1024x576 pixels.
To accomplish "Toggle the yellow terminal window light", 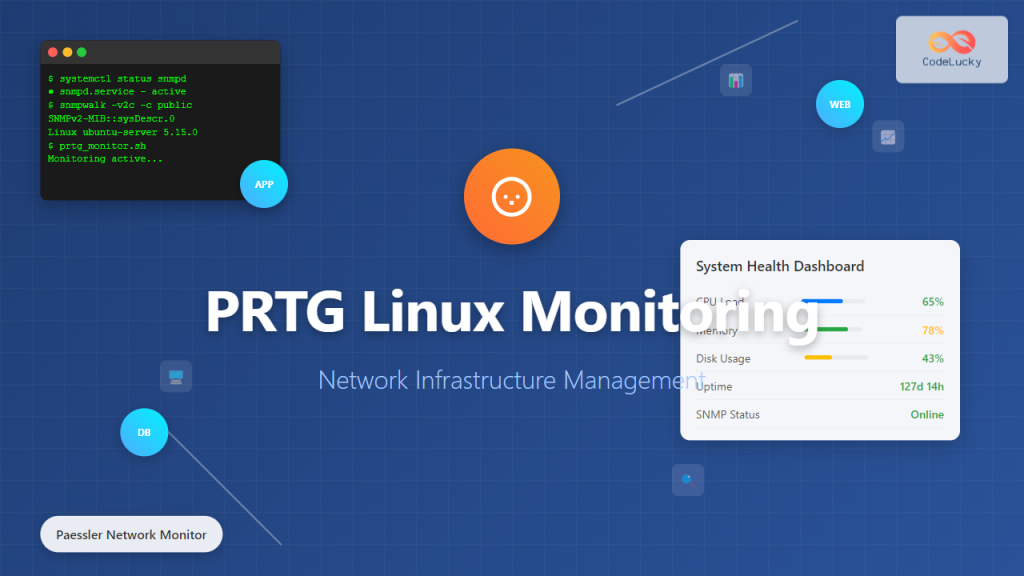I will click(x=68, y=51).
